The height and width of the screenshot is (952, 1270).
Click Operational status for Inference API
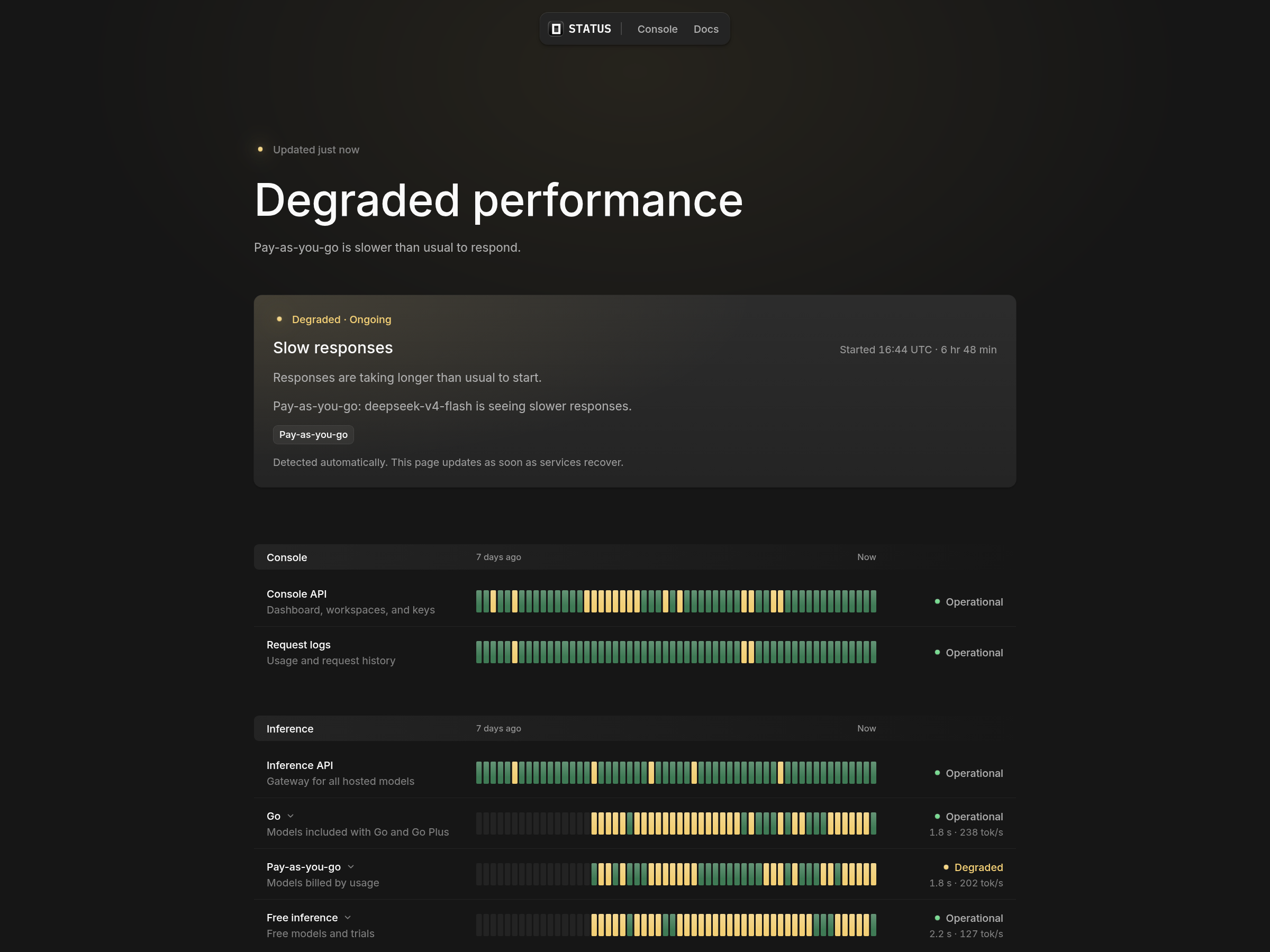click(x=968, y=774)
